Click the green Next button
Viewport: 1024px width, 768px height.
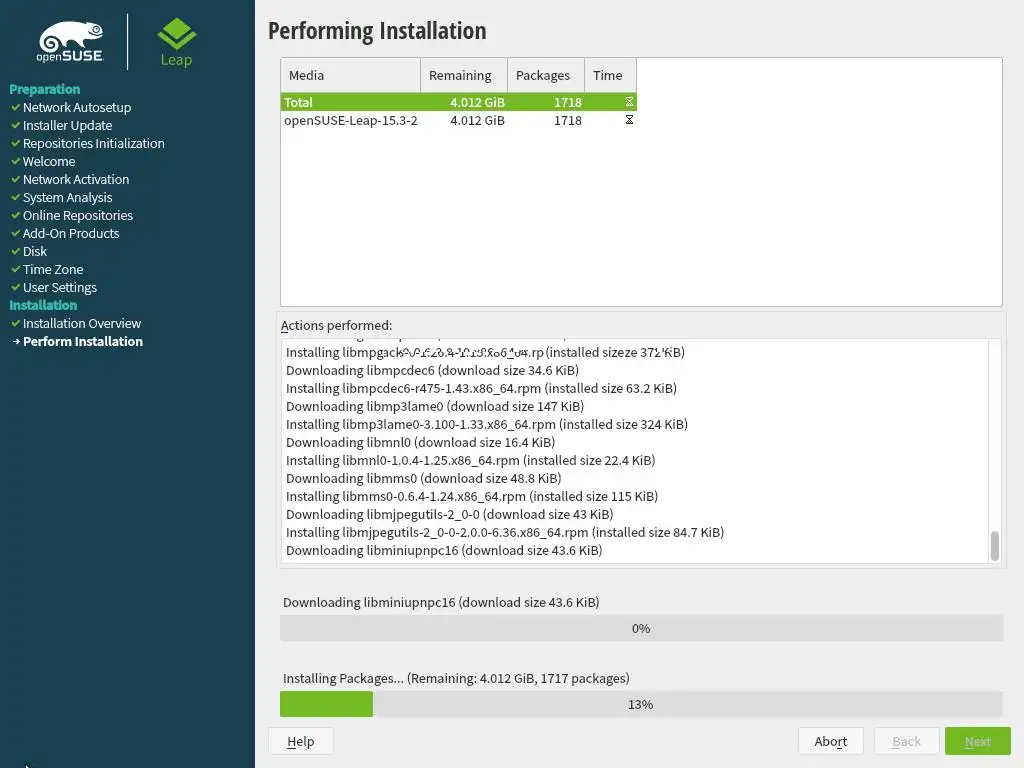(978, 741)
